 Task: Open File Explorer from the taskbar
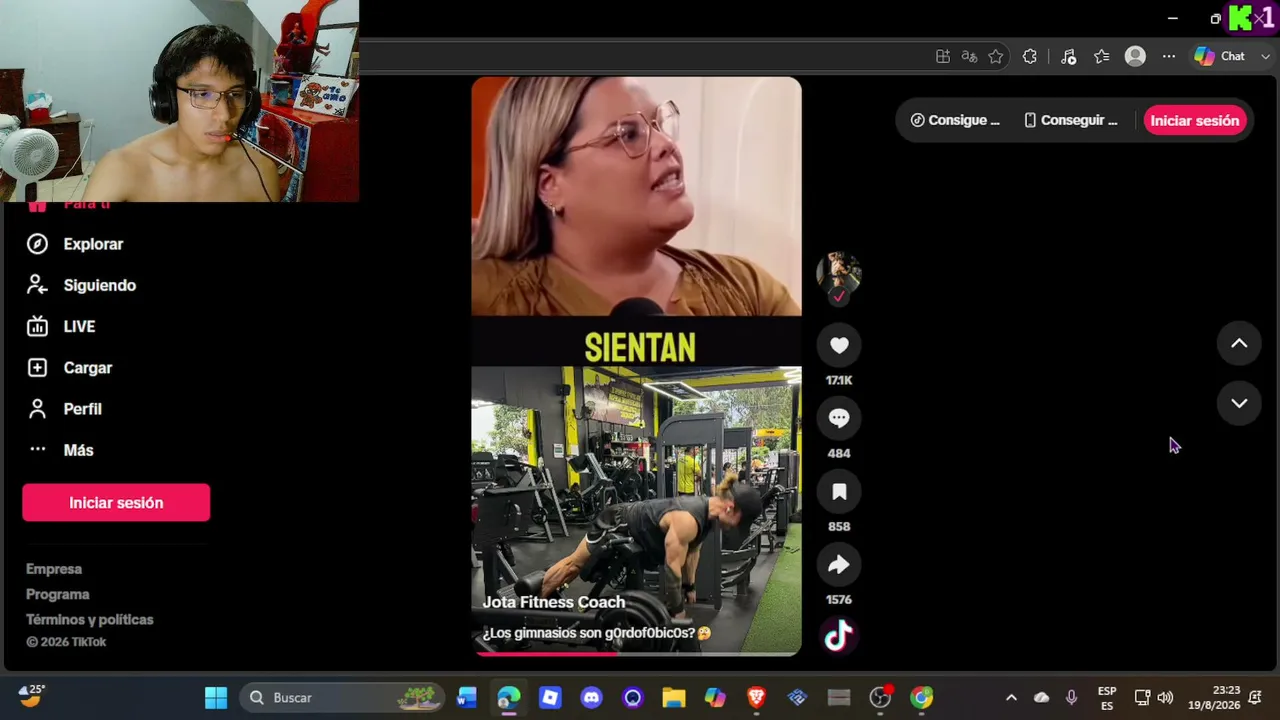674,698
